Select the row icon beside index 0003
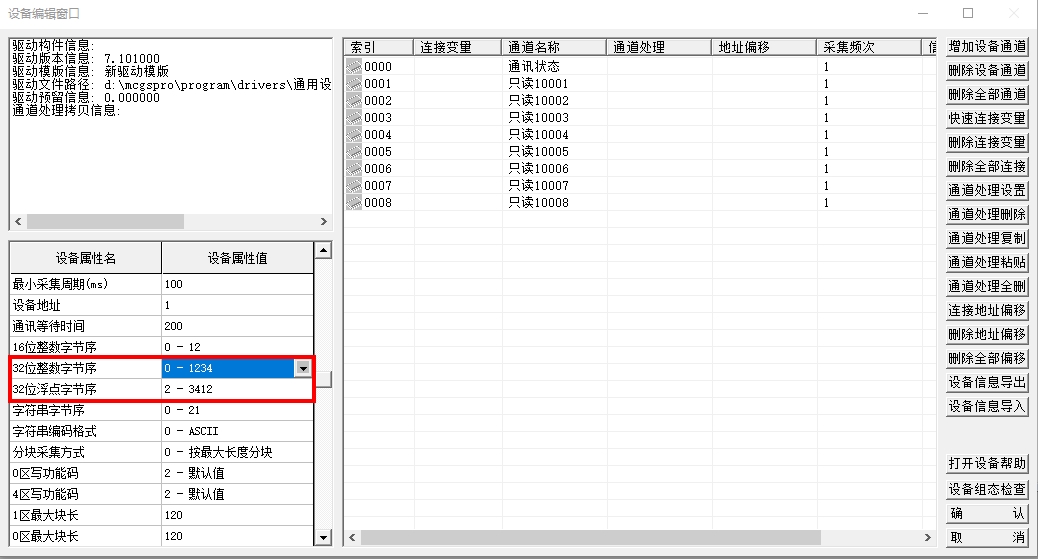The image size is (1038, 559). point(354,118)
